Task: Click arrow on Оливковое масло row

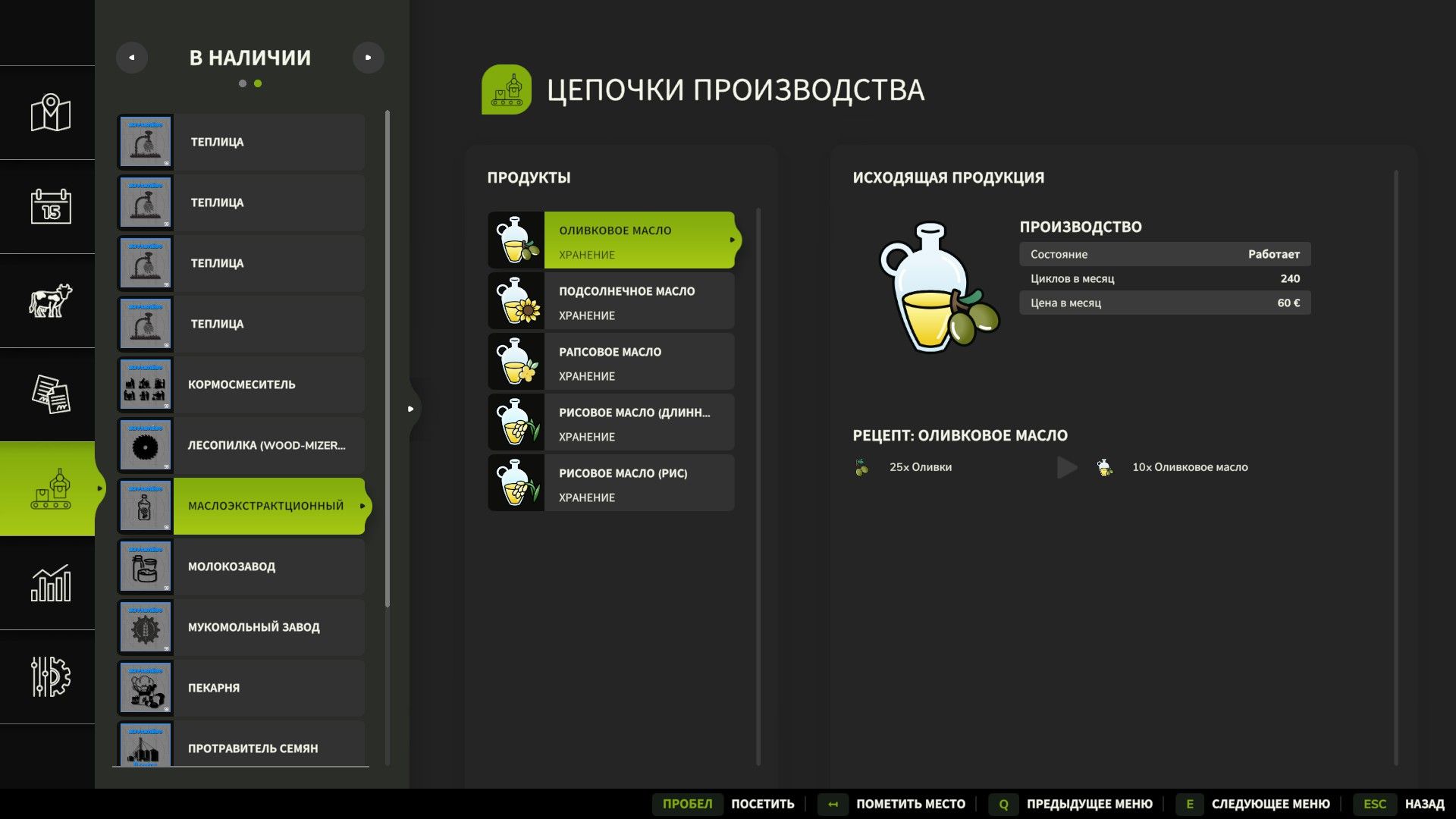Action: pos(732,240)
